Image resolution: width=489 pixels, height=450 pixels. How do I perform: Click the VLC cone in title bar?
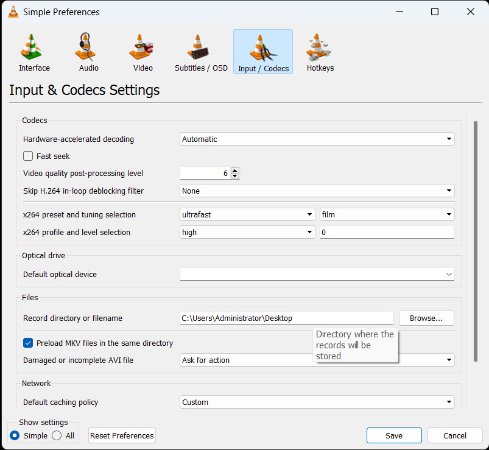pyautogui.click(x=13, y=12)
